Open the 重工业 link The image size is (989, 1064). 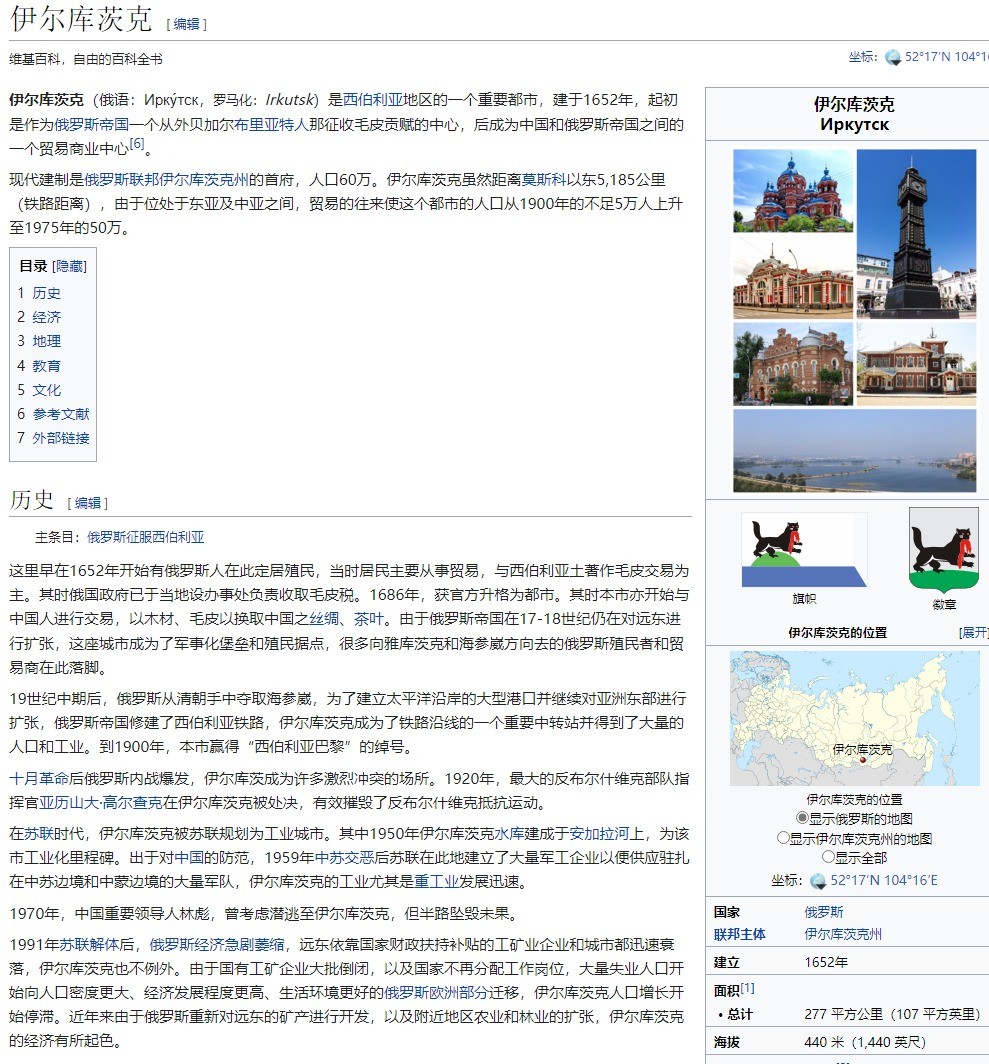click(x=436, y=881)
